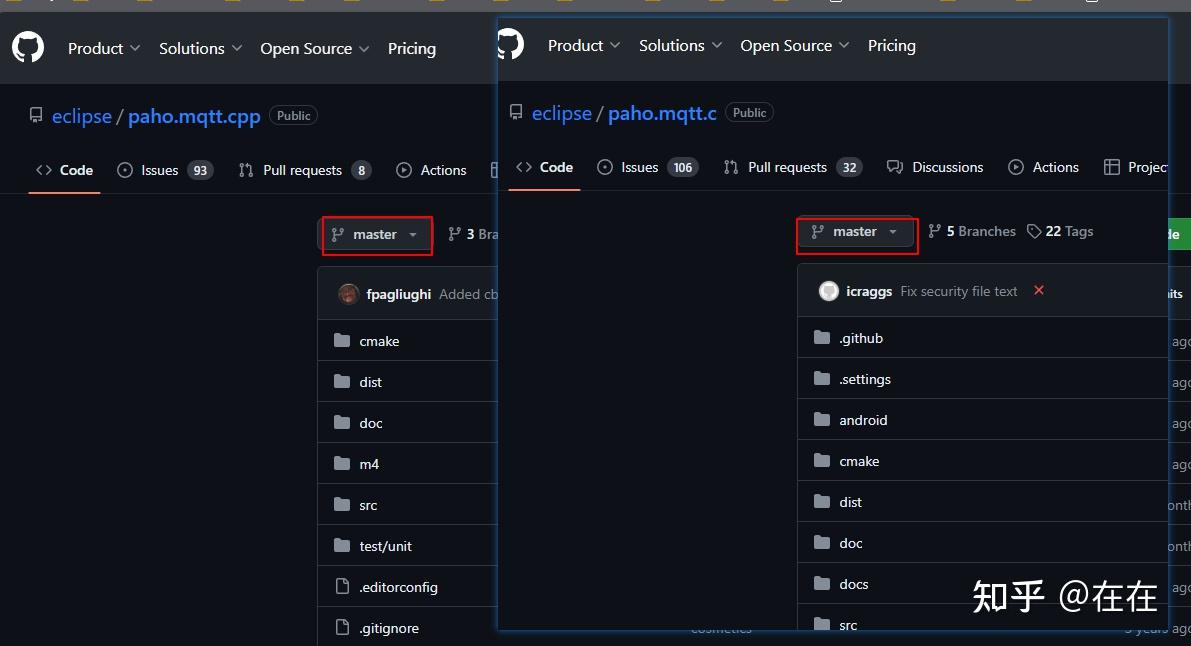
Task: Click folder icon next to .github
Action: (822, 337)
